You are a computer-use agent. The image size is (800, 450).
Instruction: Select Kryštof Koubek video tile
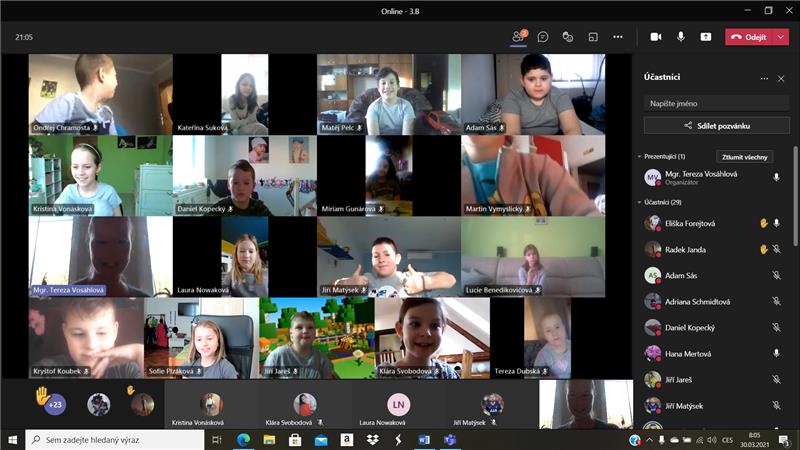point(86,338)
